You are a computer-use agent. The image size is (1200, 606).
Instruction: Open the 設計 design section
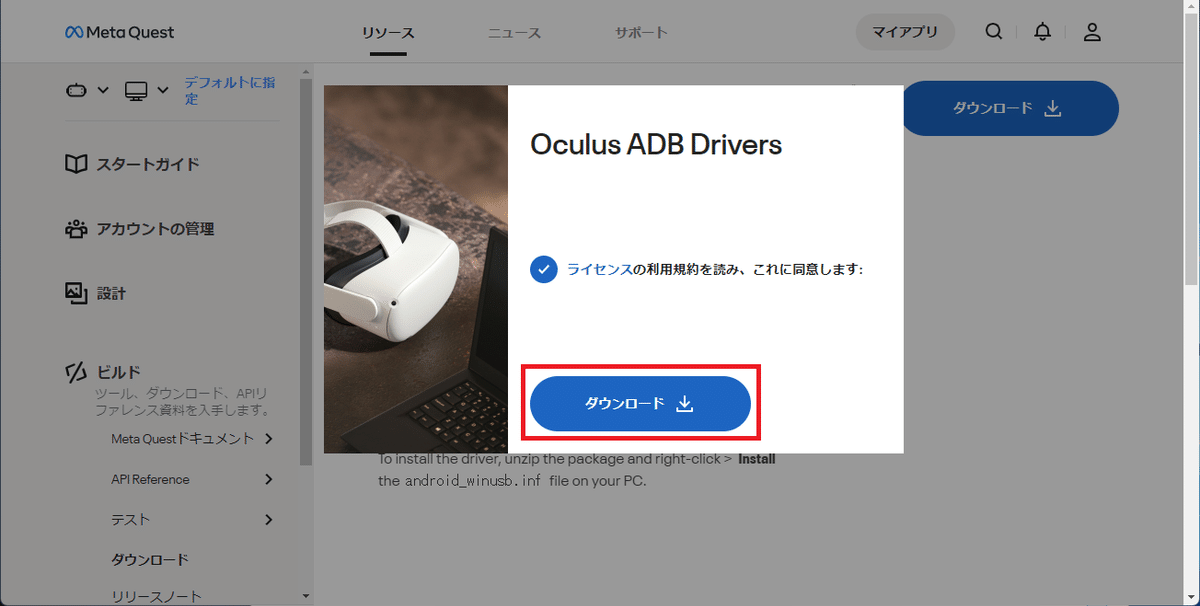(95, 293)
